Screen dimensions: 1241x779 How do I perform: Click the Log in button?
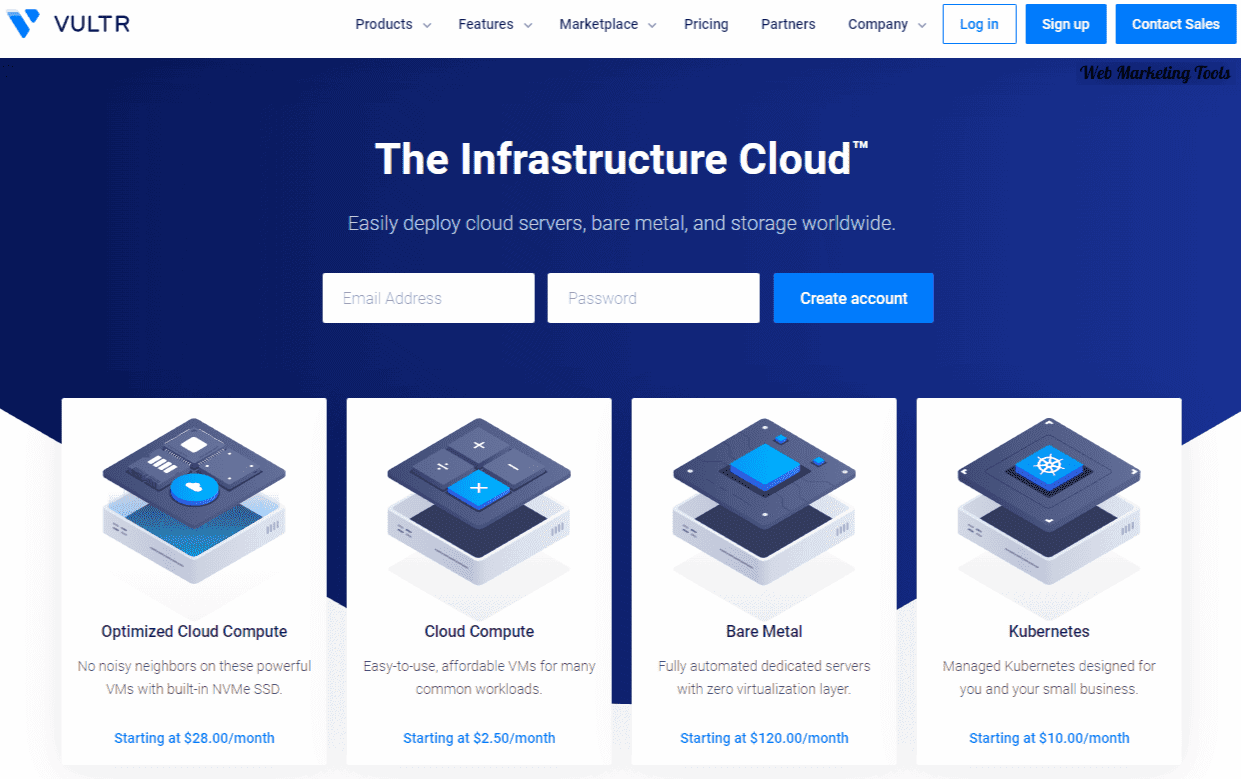[979, 24]
